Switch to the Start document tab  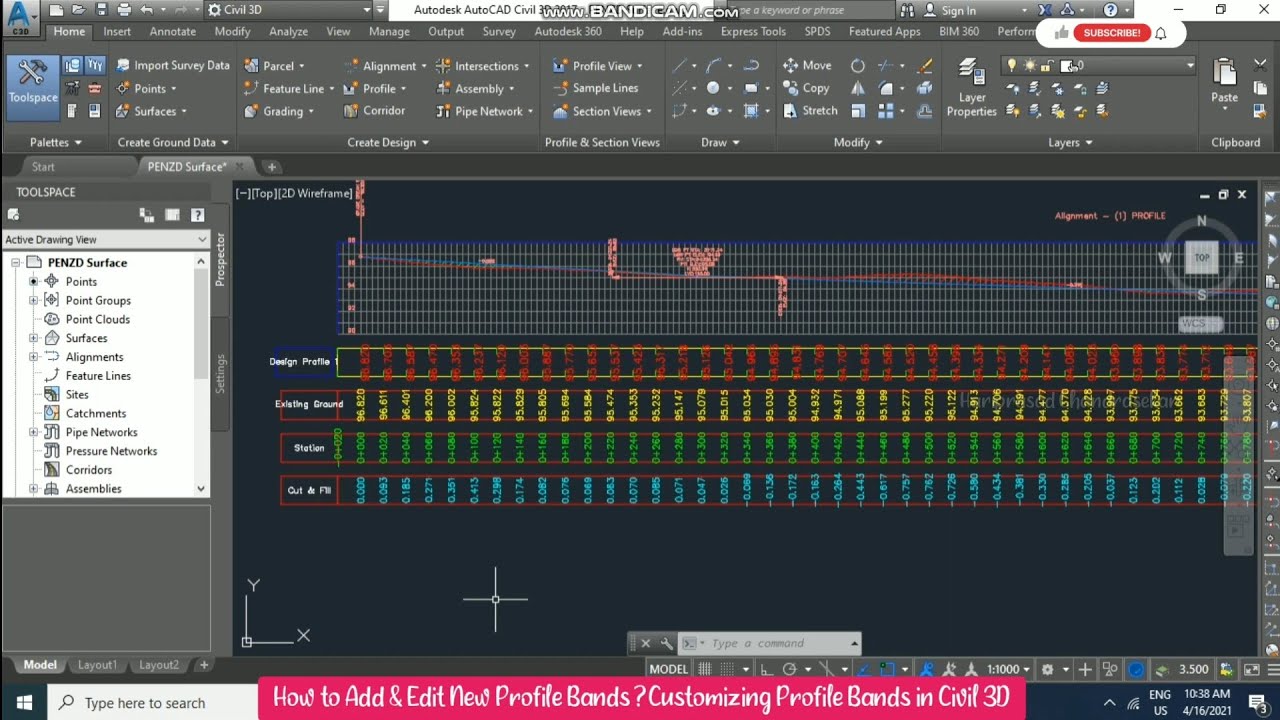click(x=43, y=167)
